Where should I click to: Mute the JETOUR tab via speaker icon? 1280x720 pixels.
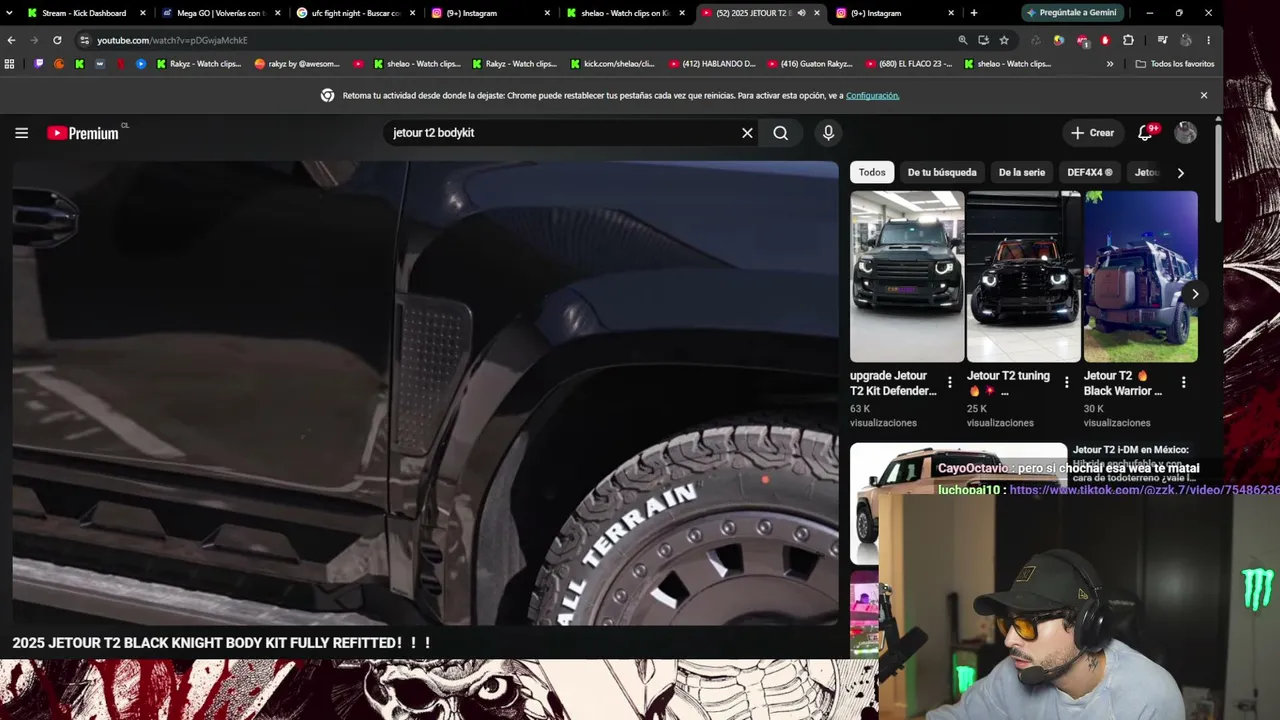coord(801,13)
